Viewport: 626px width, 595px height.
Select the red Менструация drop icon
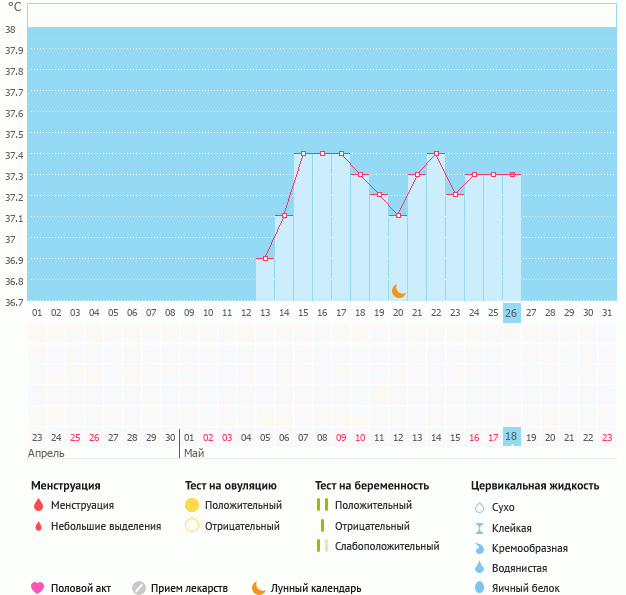coord(38,506)
